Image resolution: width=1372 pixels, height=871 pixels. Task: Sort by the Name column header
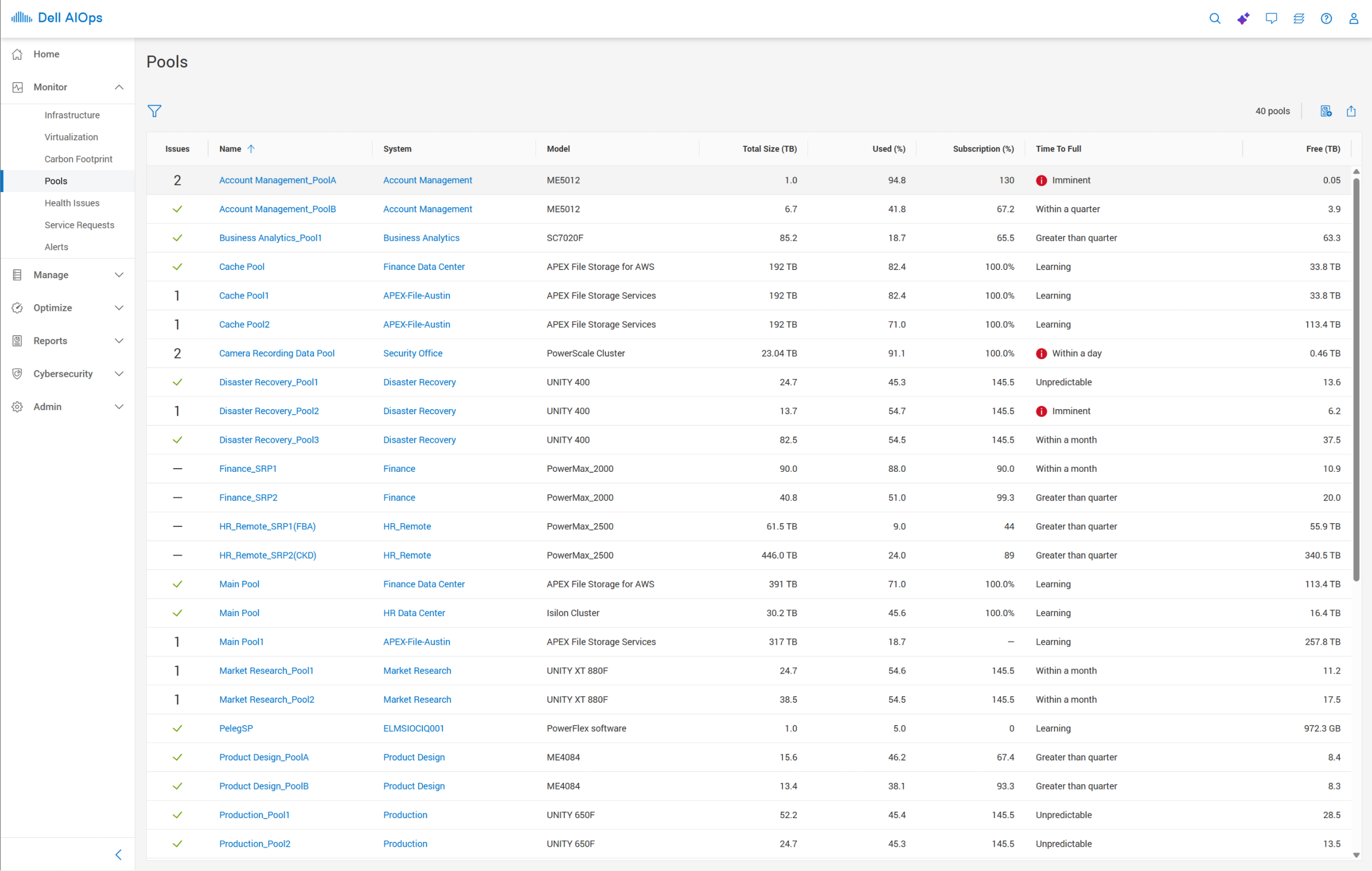point(230,149)
